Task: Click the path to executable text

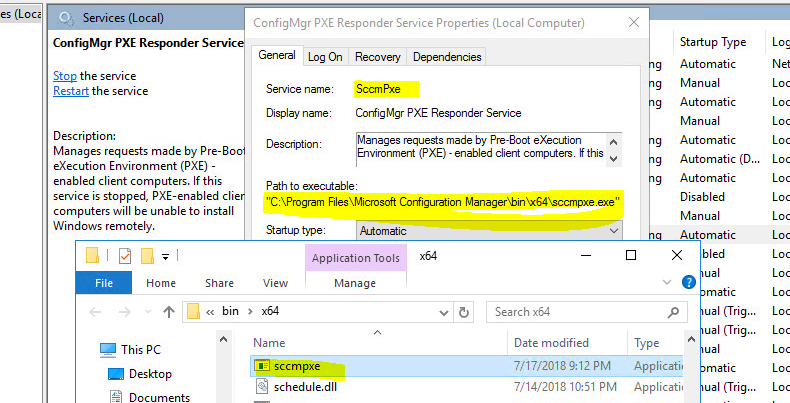Action: click(443, 203)
